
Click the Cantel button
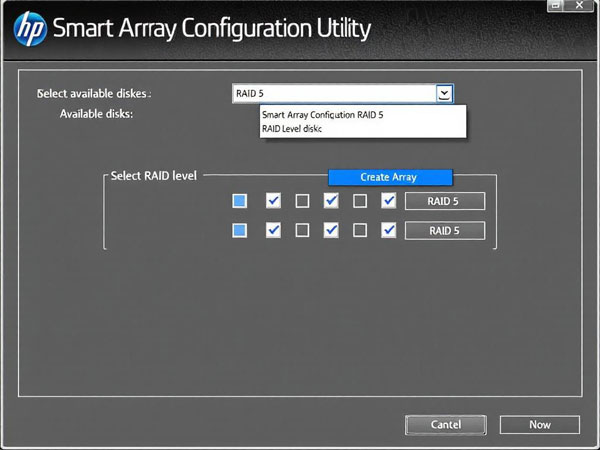point(446,425)
